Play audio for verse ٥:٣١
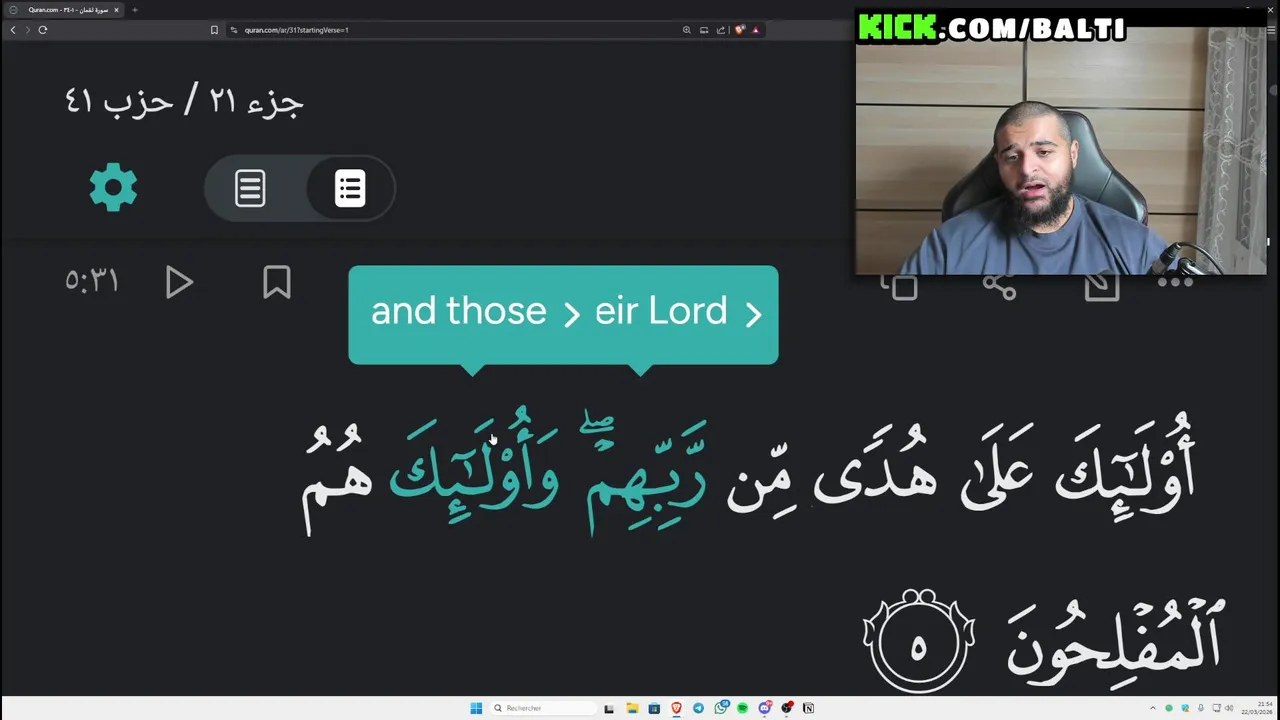 [179, 283]
